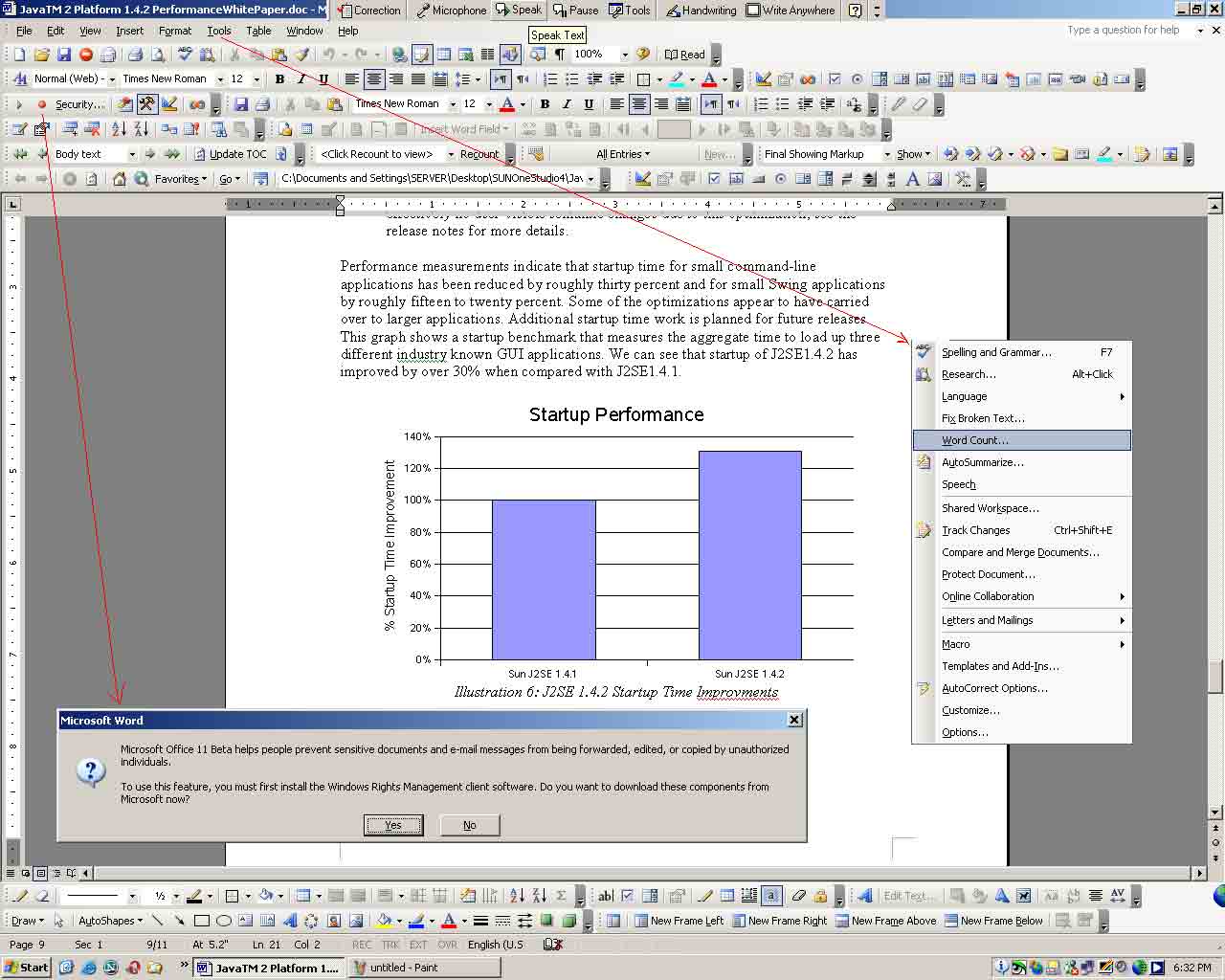
Task: Toggle Bold in Formatting toolbar
Action: [x=279, y=78]
